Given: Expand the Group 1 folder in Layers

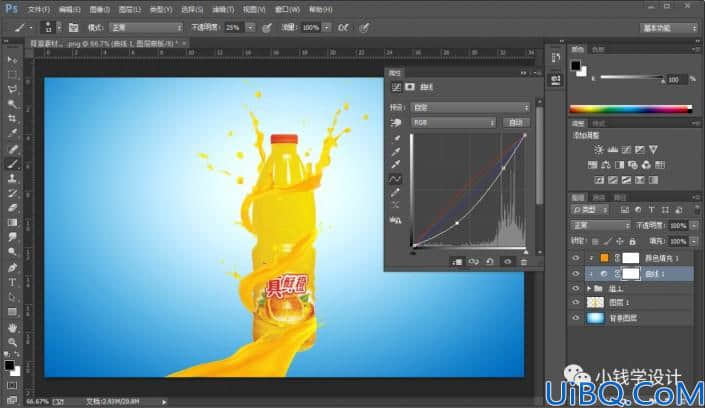Looking at the screenshot, I should point(589,288).
